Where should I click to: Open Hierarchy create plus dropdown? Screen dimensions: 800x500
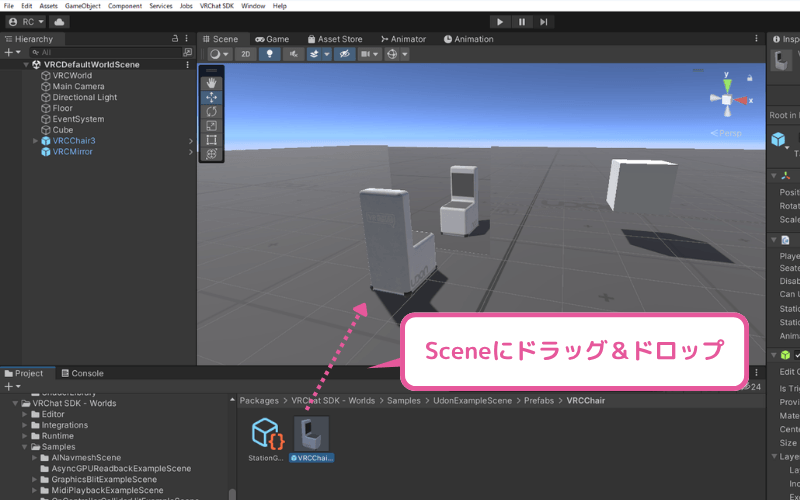(12, 53)
